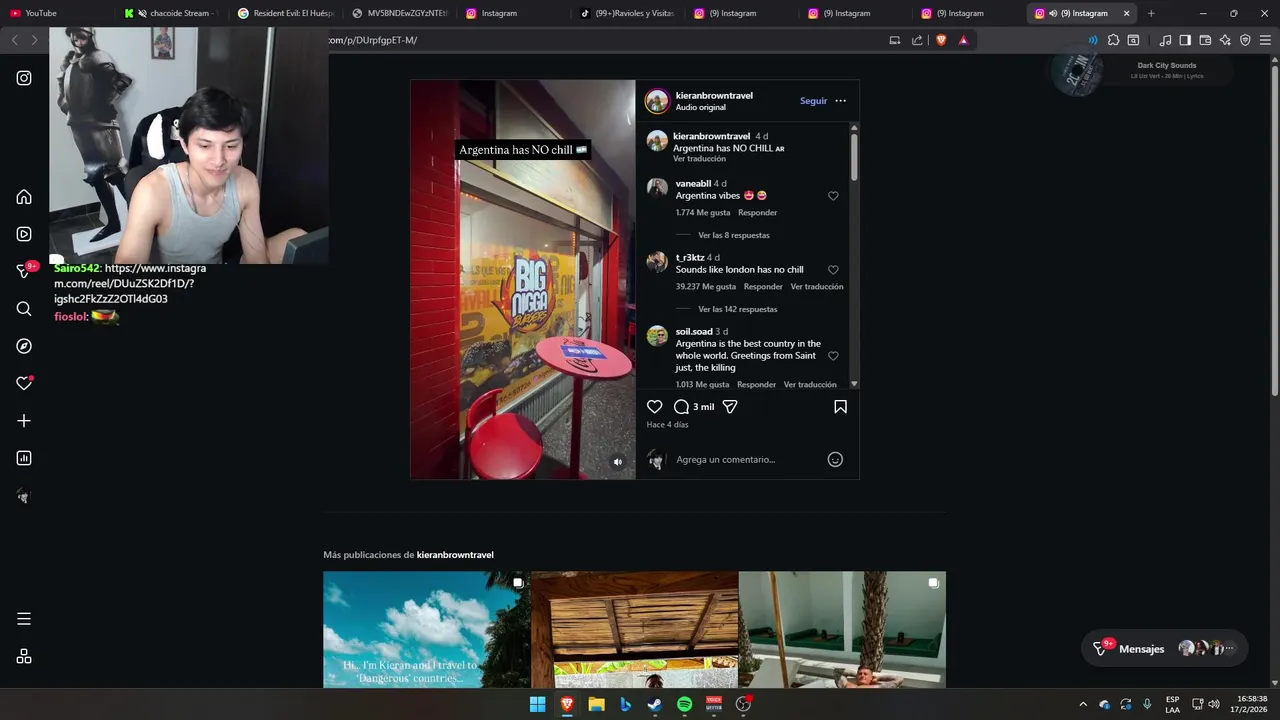Screen dimensions: 1280x720
Task: Open Brave Wallet icon
Action: tap(1205, 40)
